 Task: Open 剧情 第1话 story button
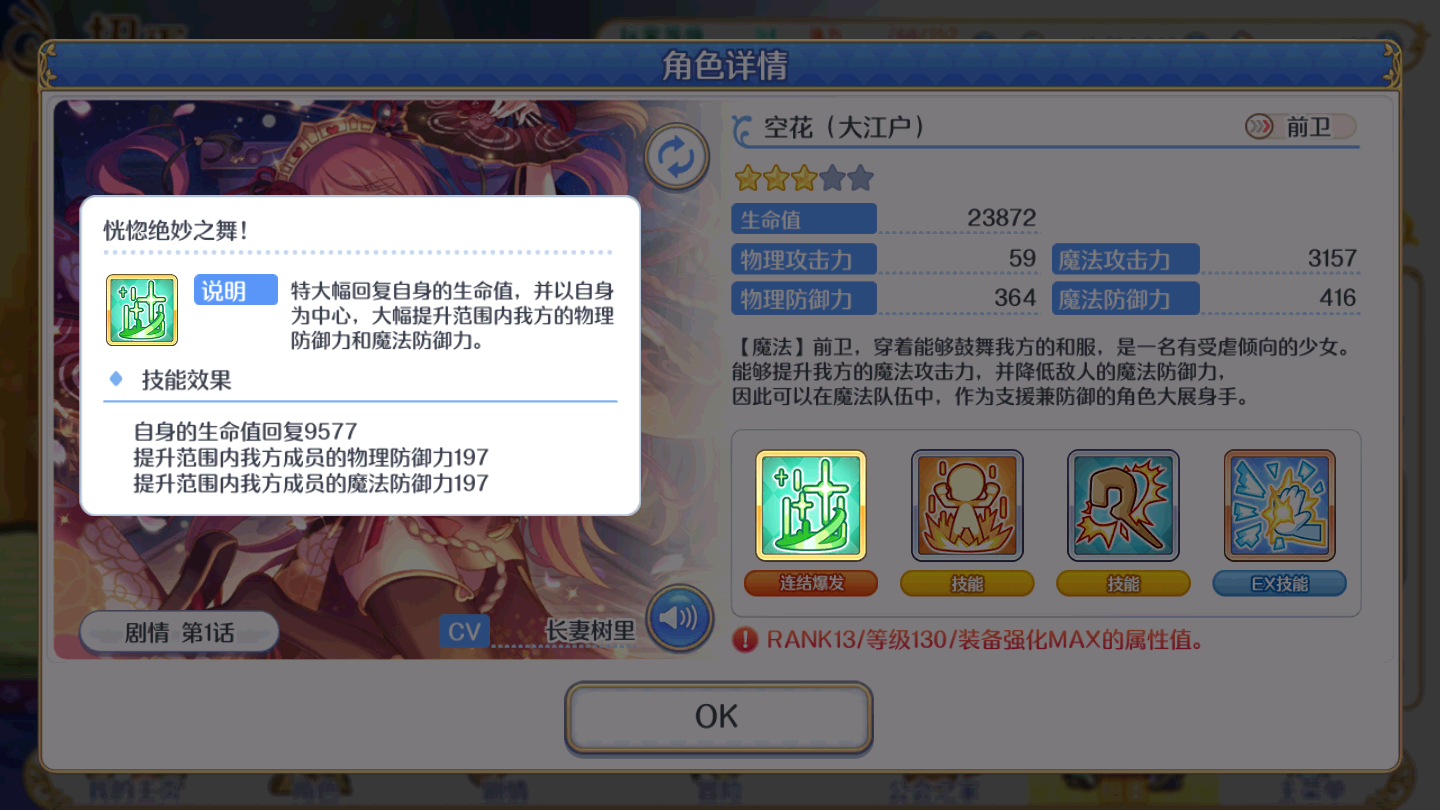[x=179, y=633]
